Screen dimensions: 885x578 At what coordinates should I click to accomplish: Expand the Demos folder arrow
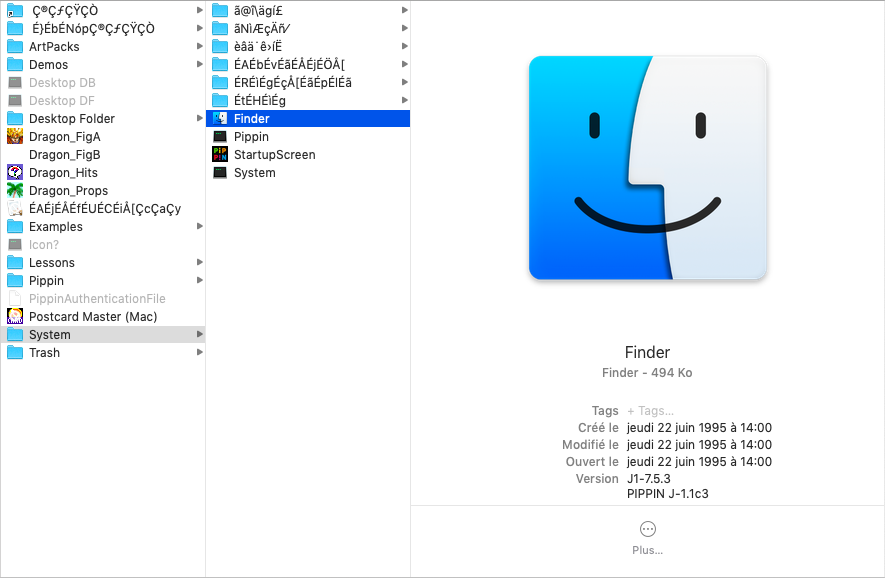(199, 64)
